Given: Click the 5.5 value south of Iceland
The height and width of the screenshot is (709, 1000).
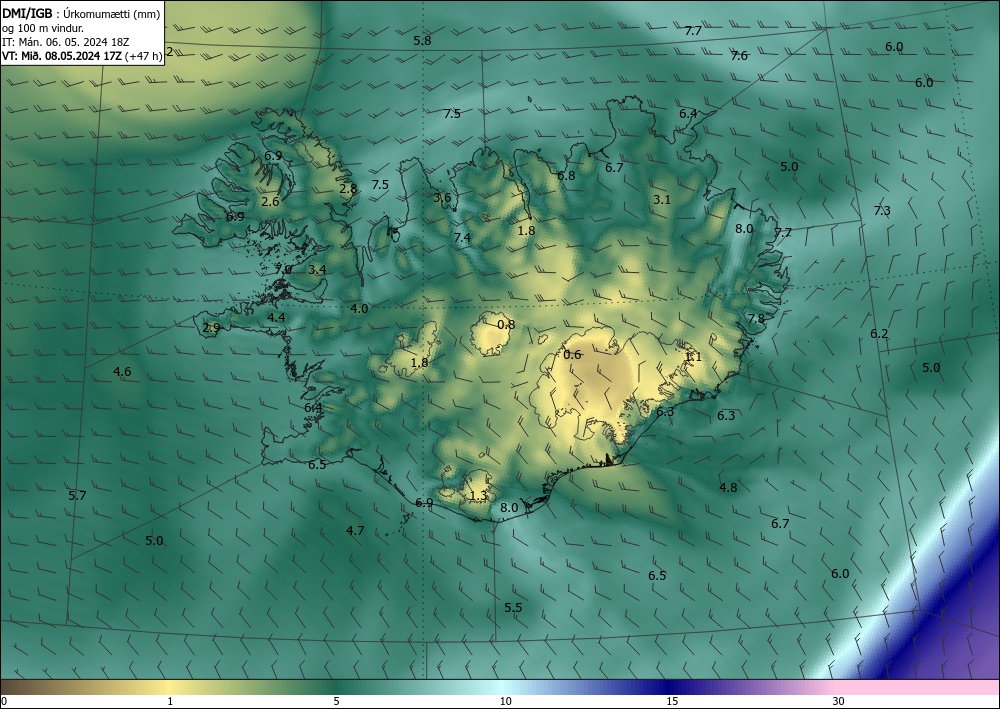Looking at the screenshot, I should (x=513, y=607).
